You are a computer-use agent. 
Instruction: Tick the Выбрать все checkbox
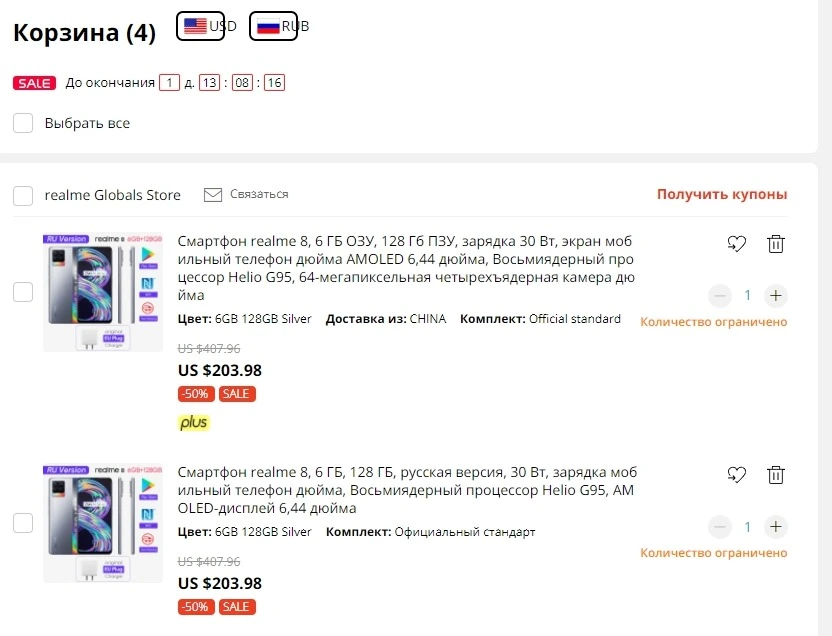[x=23, y=123]
